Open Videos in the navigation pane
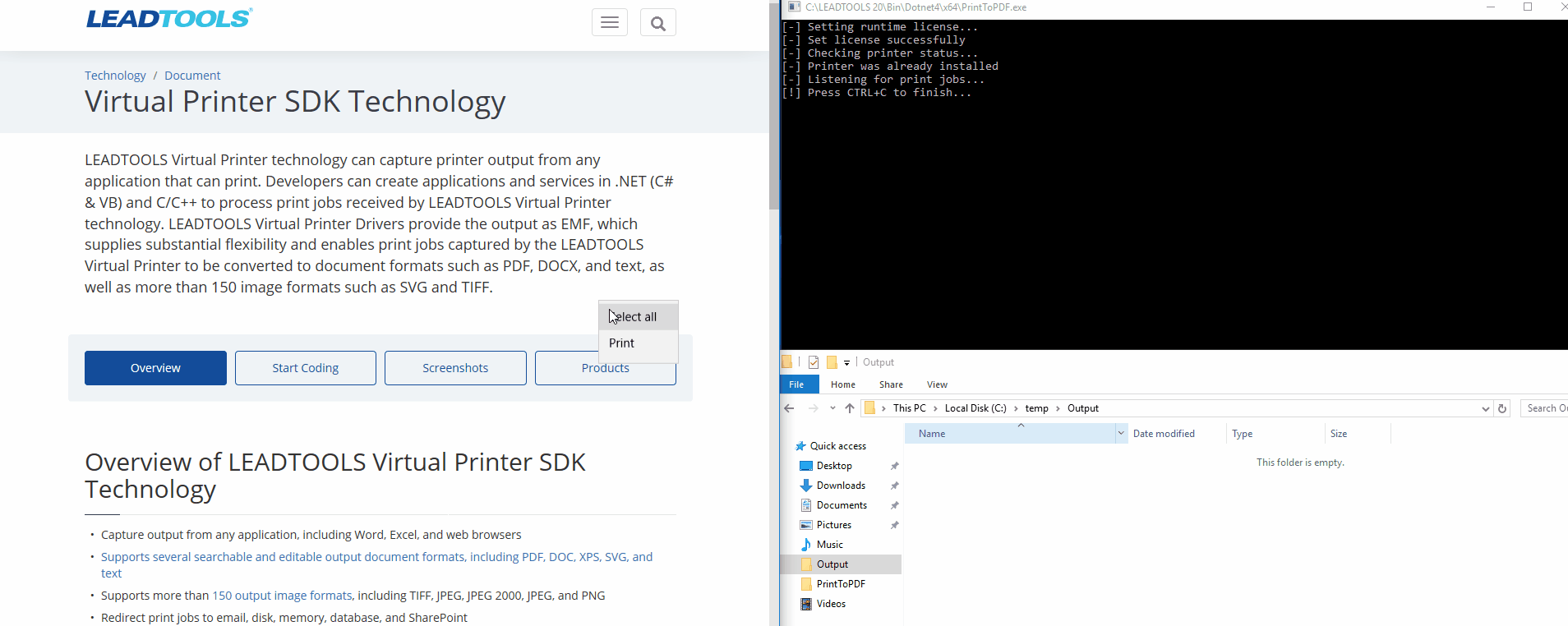The image size is (1568, 626). (x=831, y=604)
